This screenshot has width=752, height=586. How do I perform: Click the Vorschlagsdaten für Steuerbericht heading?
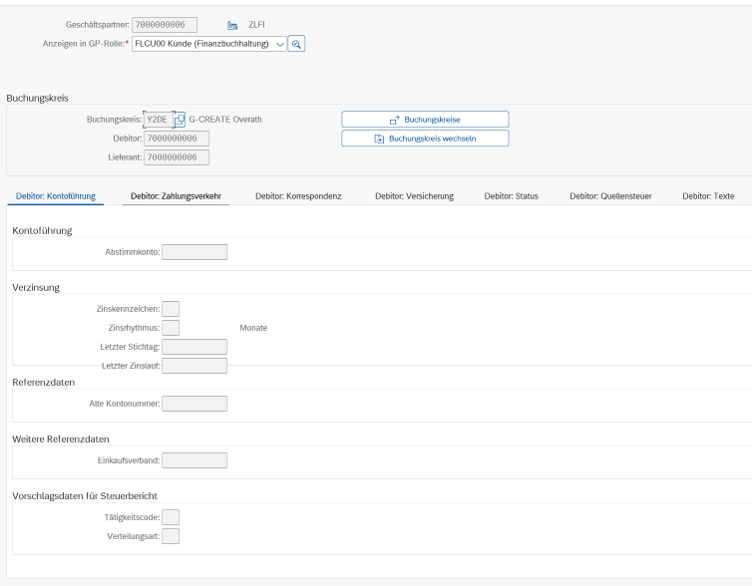[x=85, y=496]
